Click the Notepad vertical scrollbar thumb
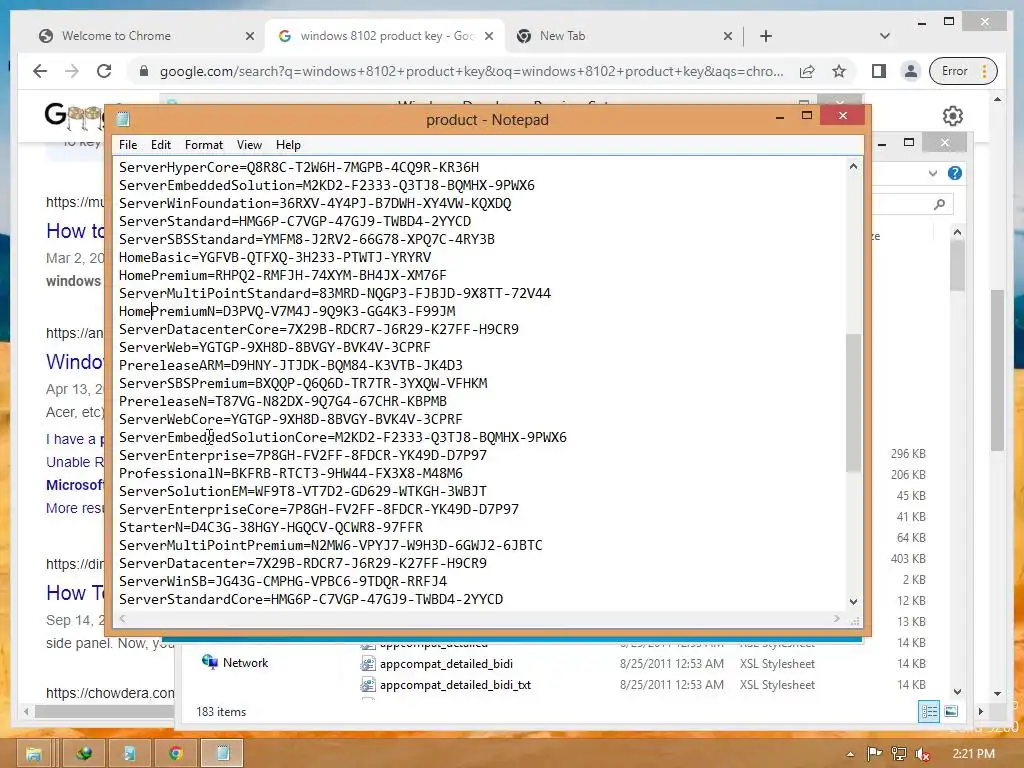1024x768 pixels. coord(853,402)
